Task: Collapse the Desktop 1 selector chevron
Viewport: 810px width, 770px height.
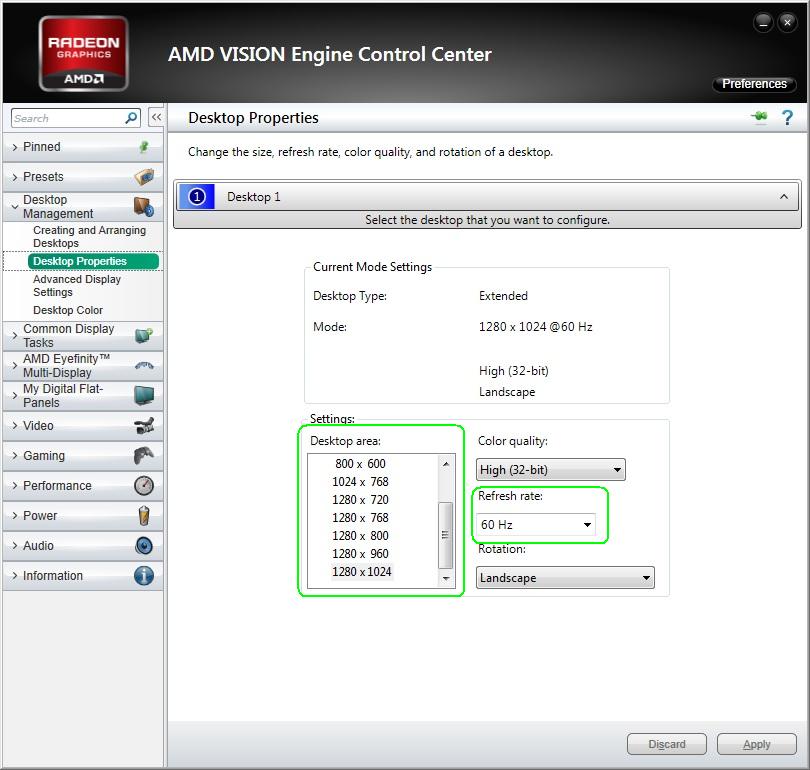Action: (x=784, y=197)
